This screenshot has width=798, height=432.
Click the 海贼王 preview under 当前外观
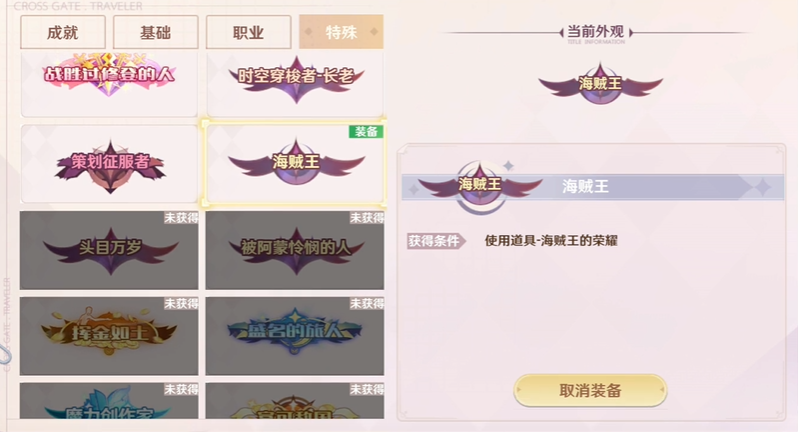point(601,84)
